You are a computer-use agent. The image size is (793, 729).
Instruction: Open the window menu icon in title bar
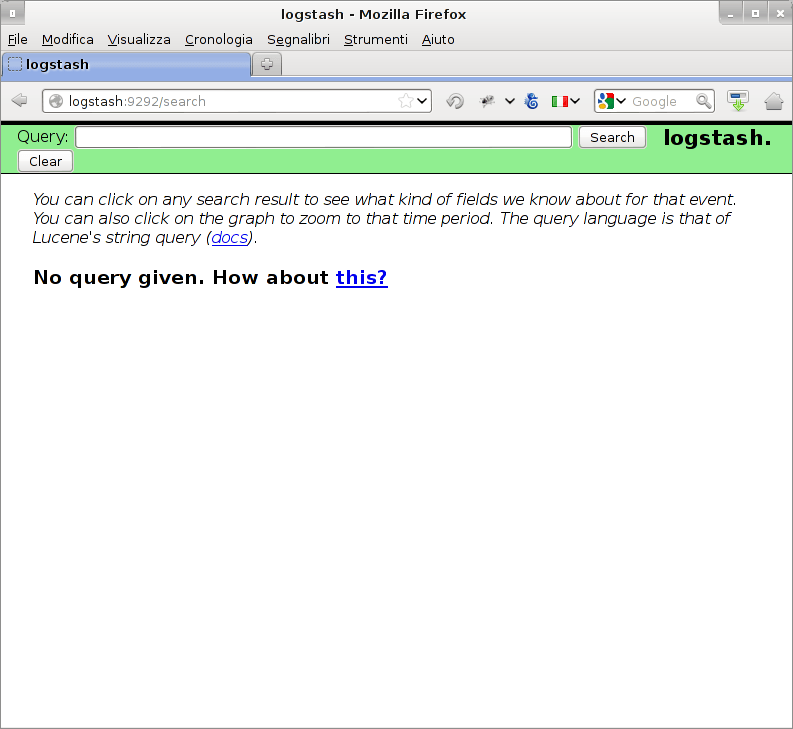13,14
